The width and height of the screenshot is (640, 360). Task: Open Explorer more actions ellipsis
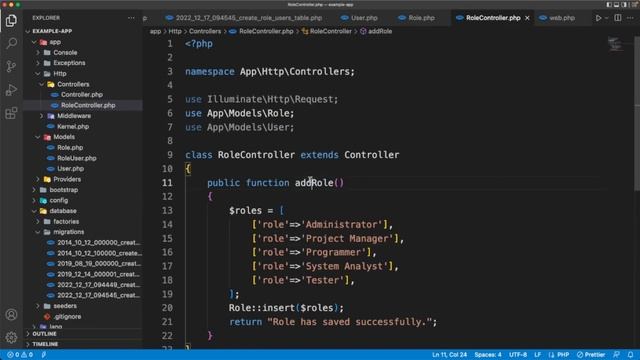(x=131, y=18)
